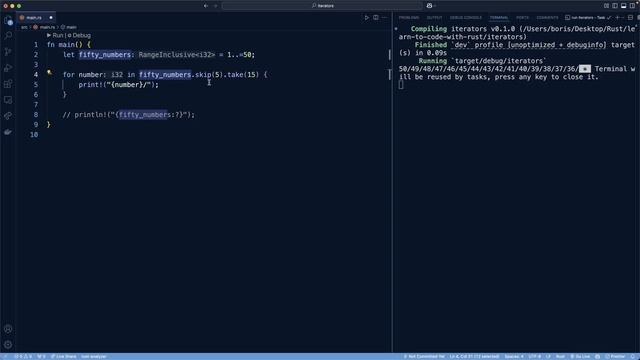Open the Source Control view
The width and height of the screenshot is (640, 360).
[8, 52]
